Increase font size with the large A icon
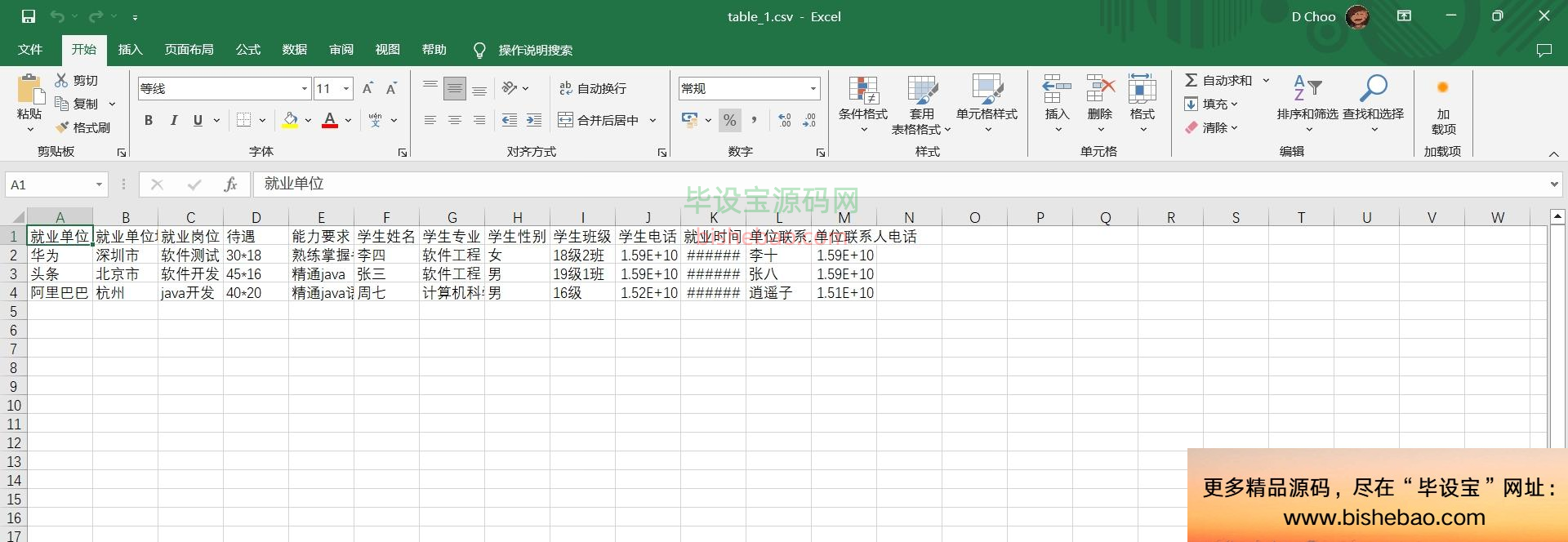The height and width of the screenshot is (542, 1568). click(x=367, y=88)
